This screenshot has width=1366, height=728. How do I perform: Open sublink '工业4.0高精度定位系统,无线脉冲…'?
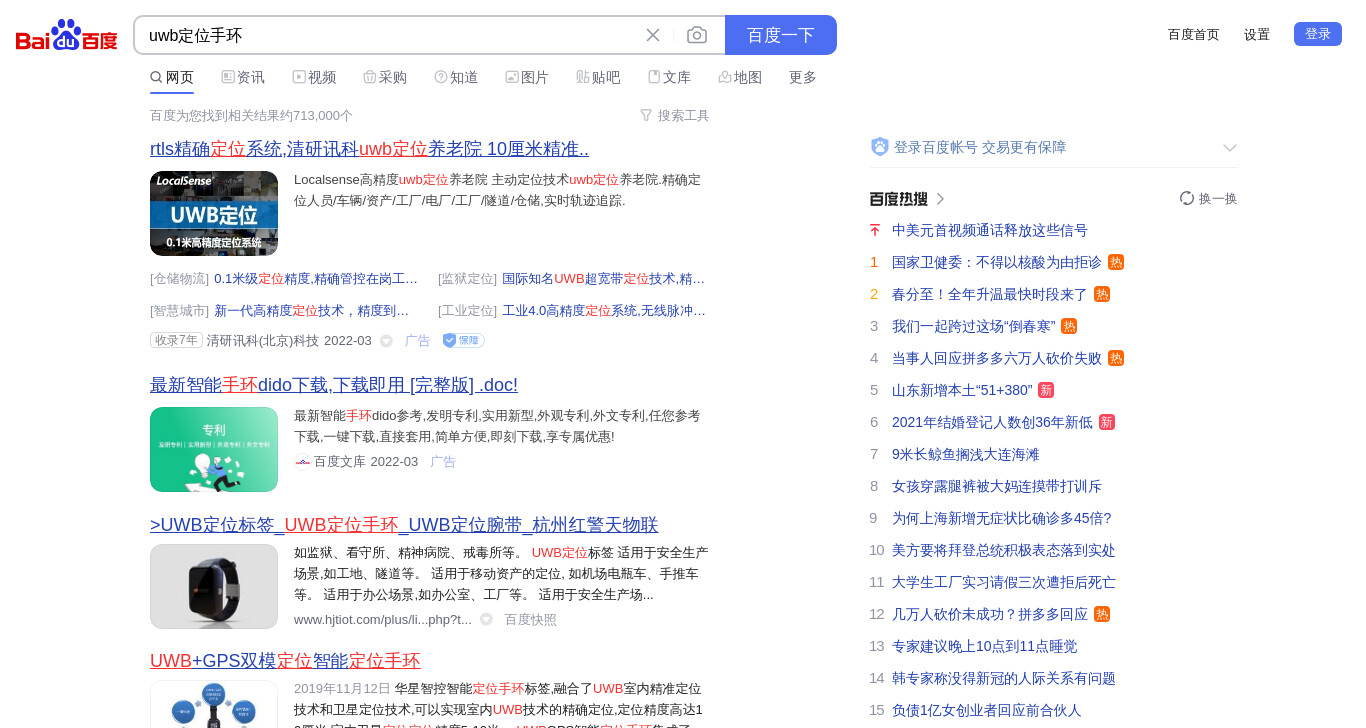(604, 311)
